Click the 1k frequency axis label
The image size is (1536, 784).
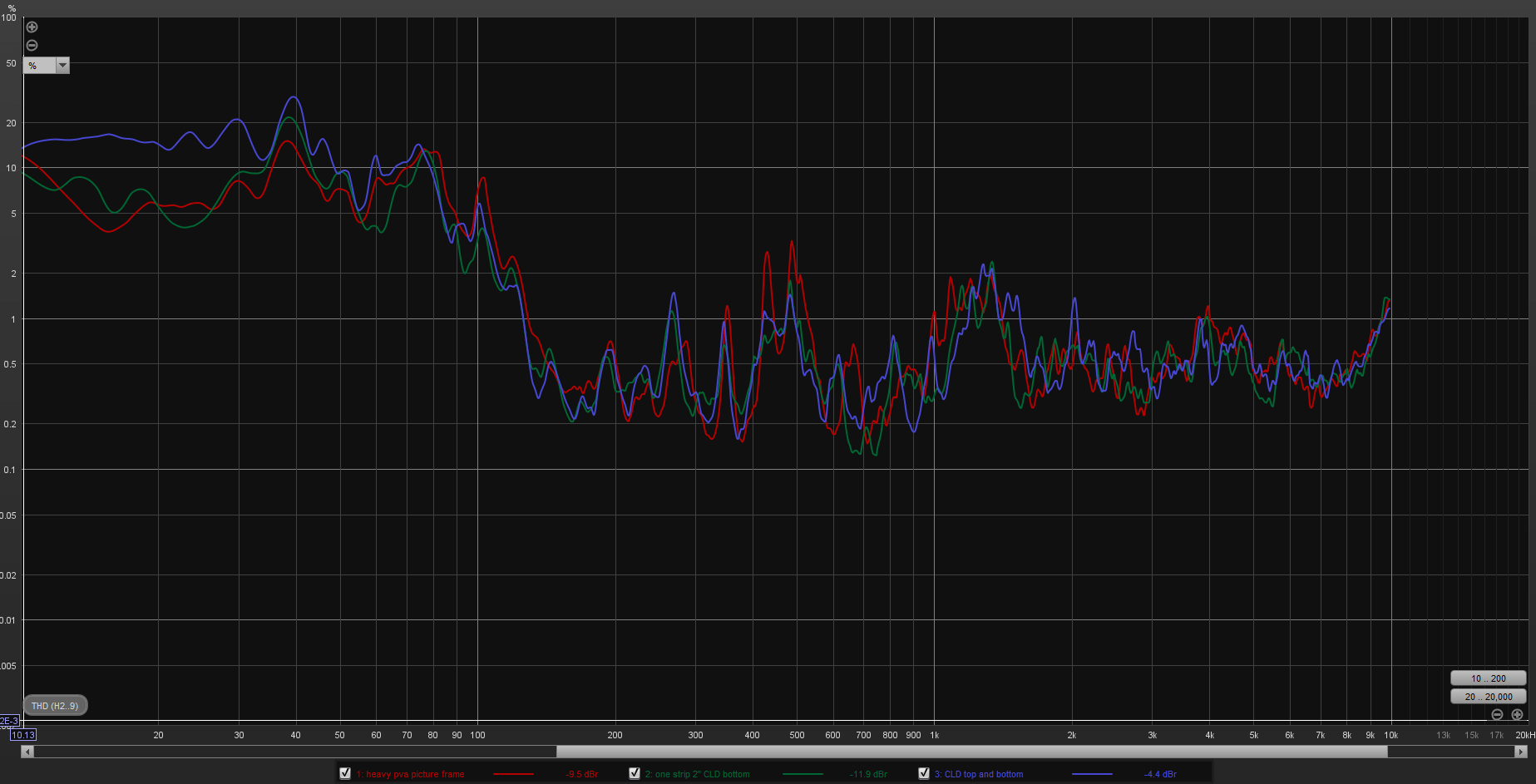[935, 735]
